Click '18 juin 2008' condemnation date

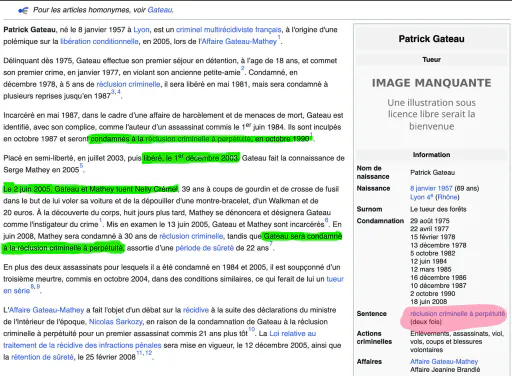coord(429,302)
